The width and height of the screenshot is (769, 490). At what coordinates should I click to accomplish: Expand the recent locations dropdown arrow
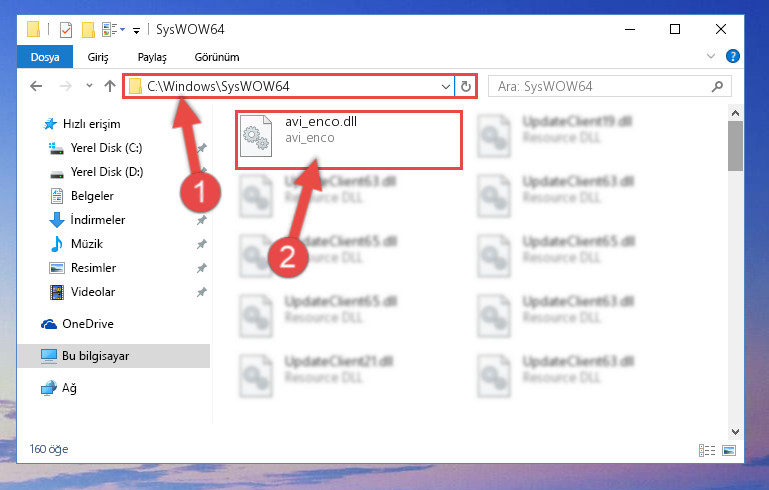[89, 86]
